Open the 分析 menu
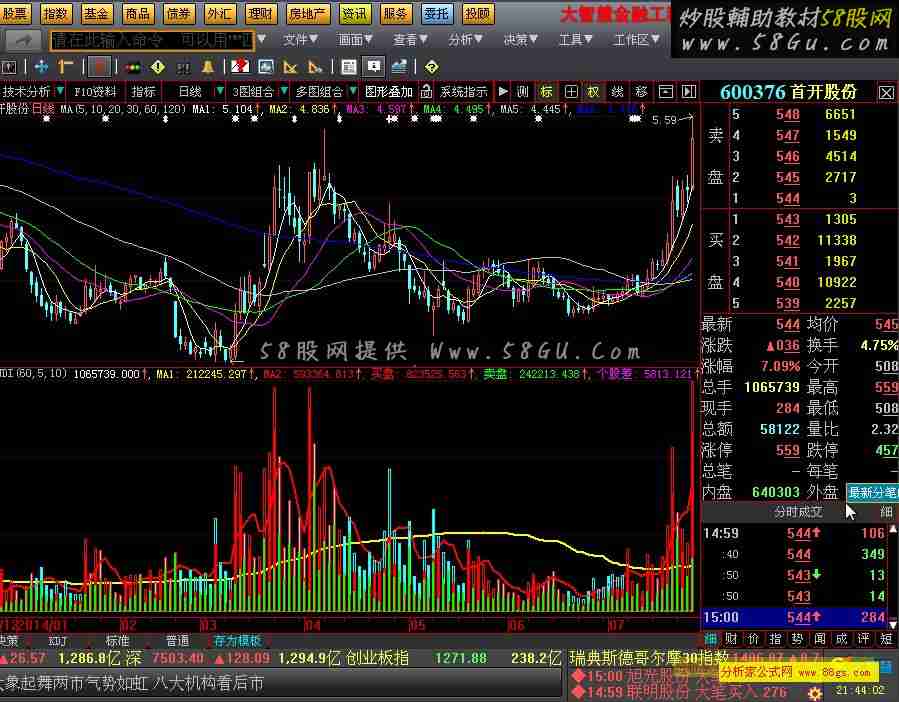899x702 pixels. [465, 40]
